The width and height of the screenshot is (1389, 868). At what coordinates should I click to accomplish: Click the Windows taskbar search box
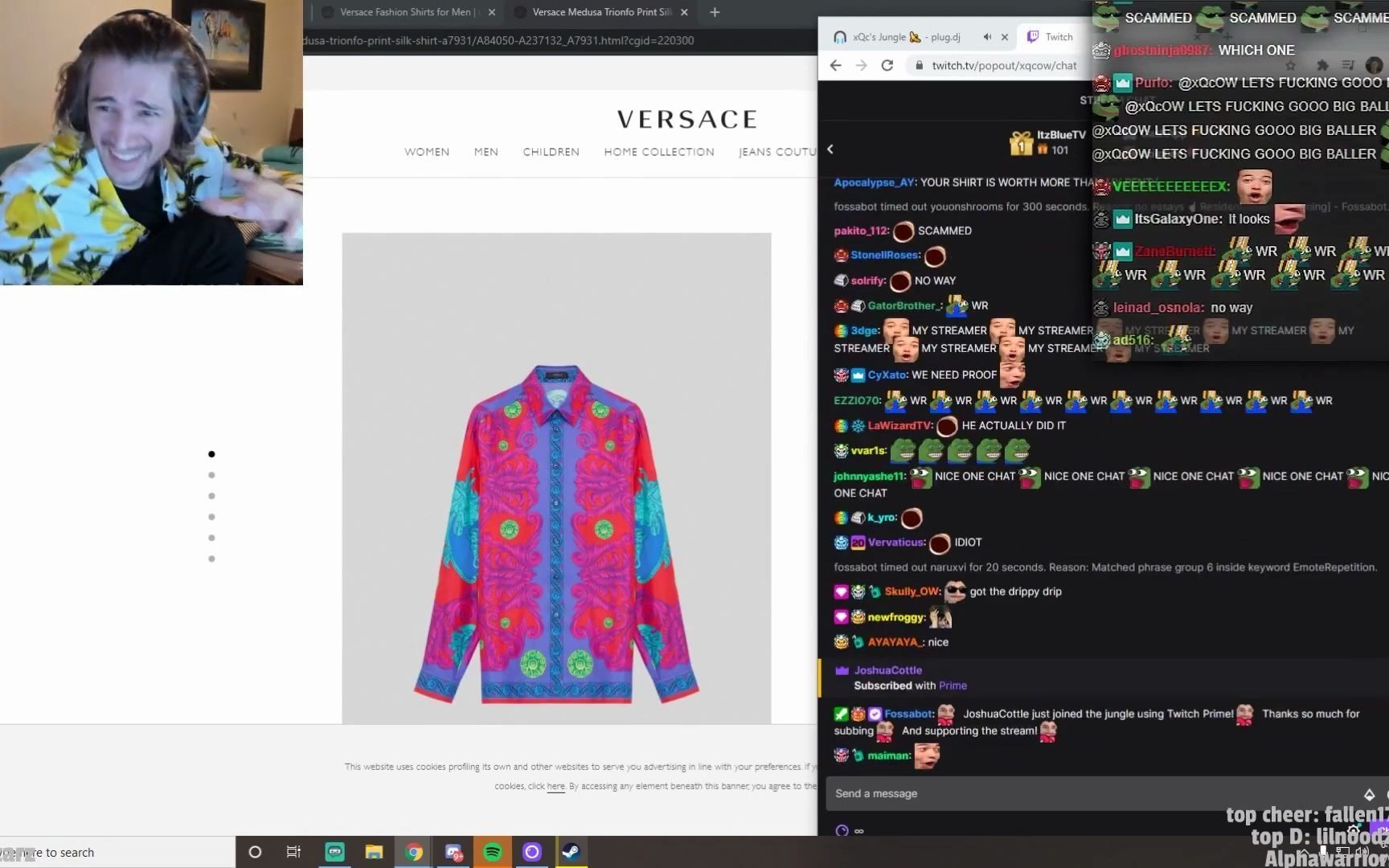(117, 852)
